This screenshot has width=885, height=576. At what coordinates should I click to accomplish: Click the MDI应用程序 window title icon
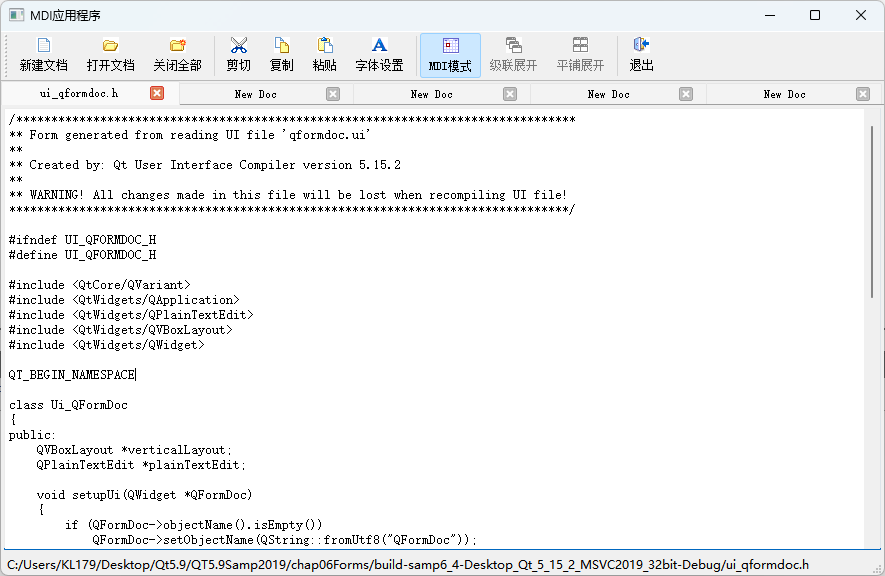(16, 15)
